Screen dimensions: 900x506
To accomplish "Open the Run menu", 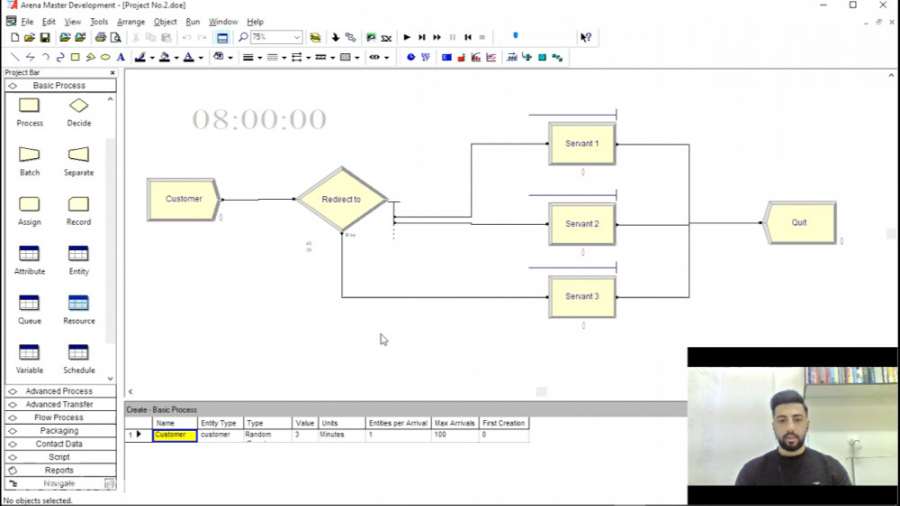I will click(x=192, y=22).
